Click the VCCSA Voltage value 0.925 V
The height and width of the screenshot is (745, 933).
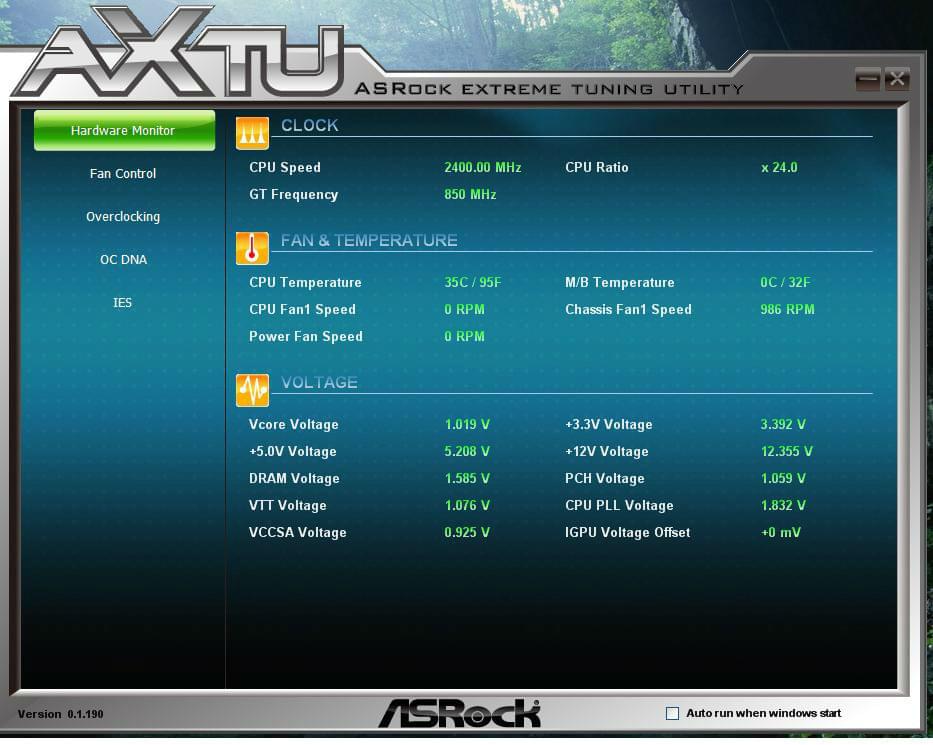click(x=467, y=533)
